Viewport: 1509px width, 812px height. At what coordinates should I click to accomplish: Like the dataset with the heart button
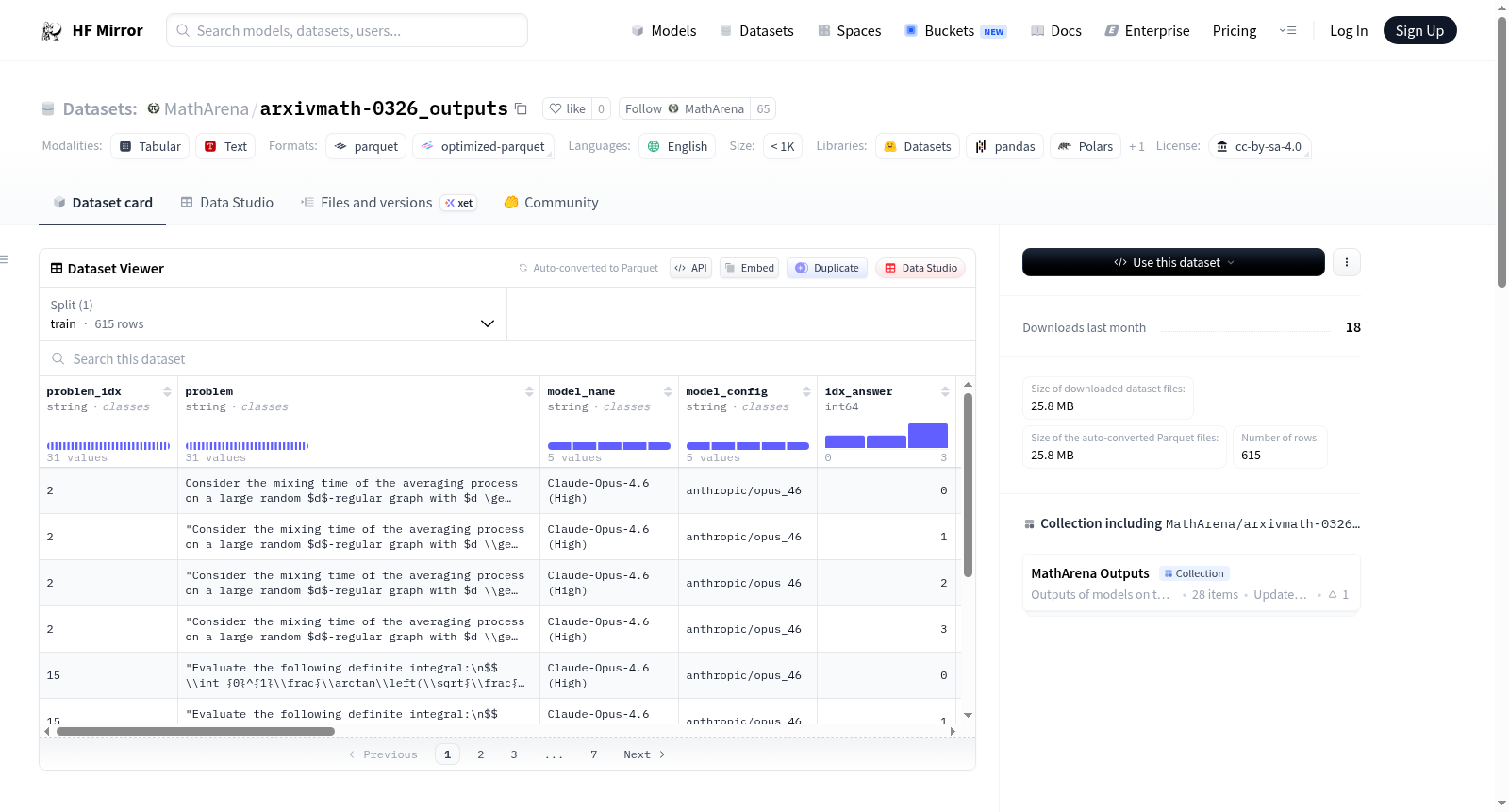pos(568,108)
